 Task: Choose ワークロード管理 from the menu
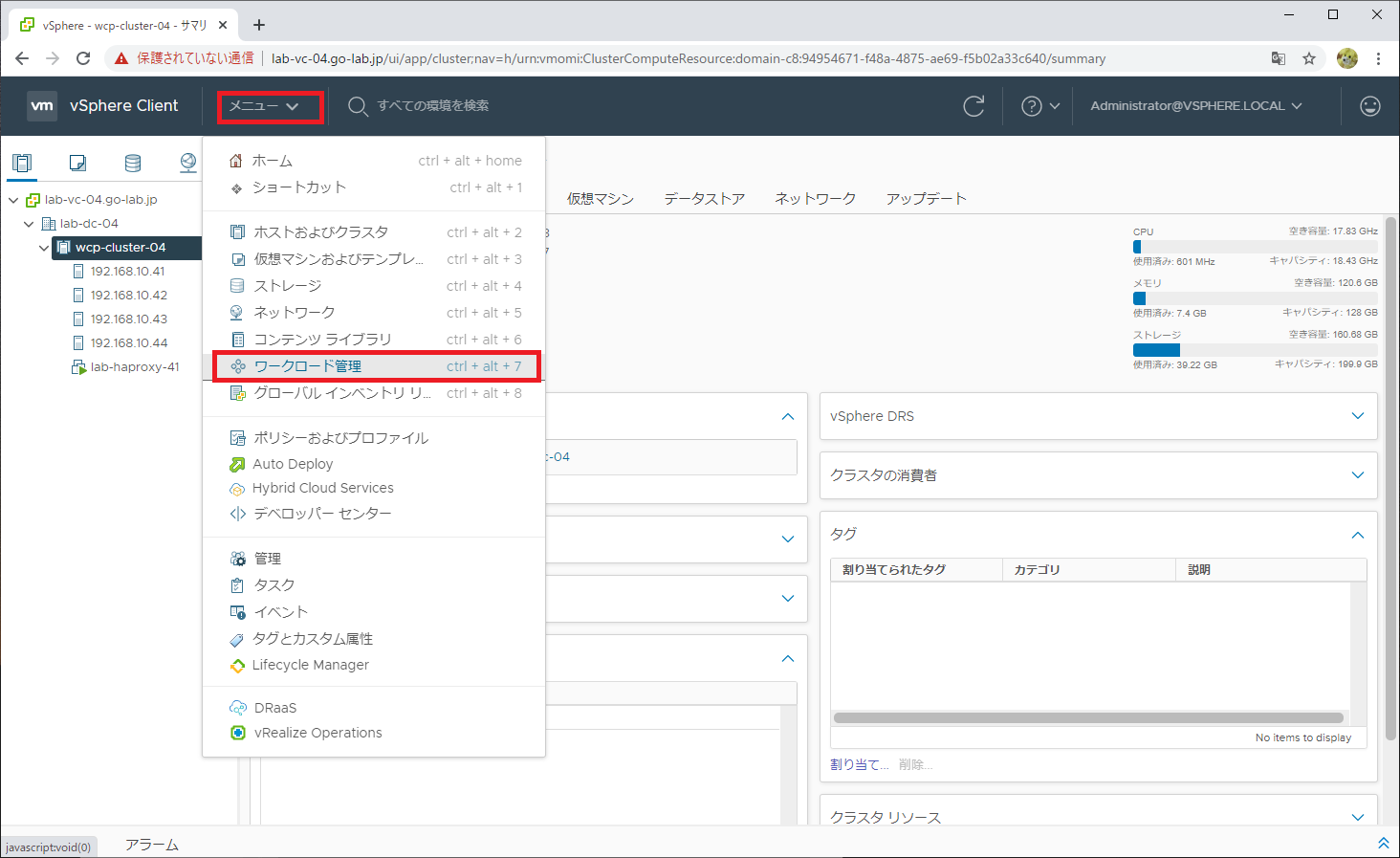(374, 366)
